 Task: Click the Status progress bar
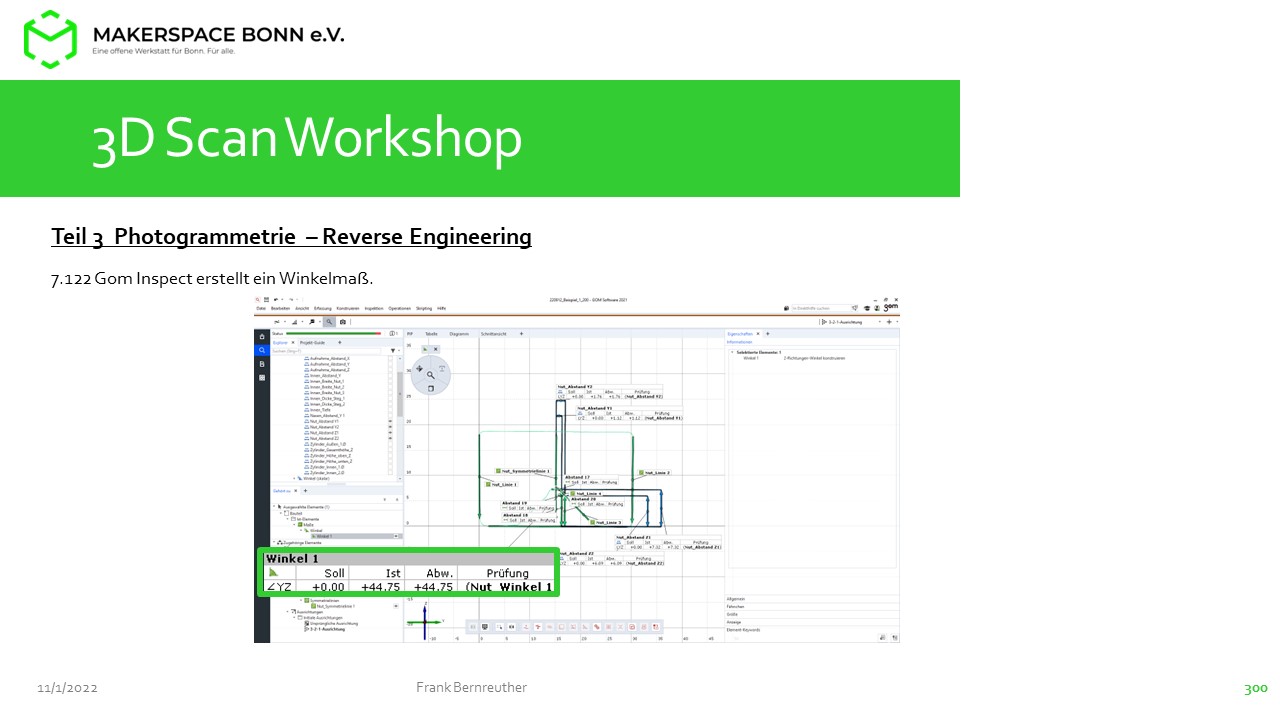pyautogui.click(x=333, y=334)
